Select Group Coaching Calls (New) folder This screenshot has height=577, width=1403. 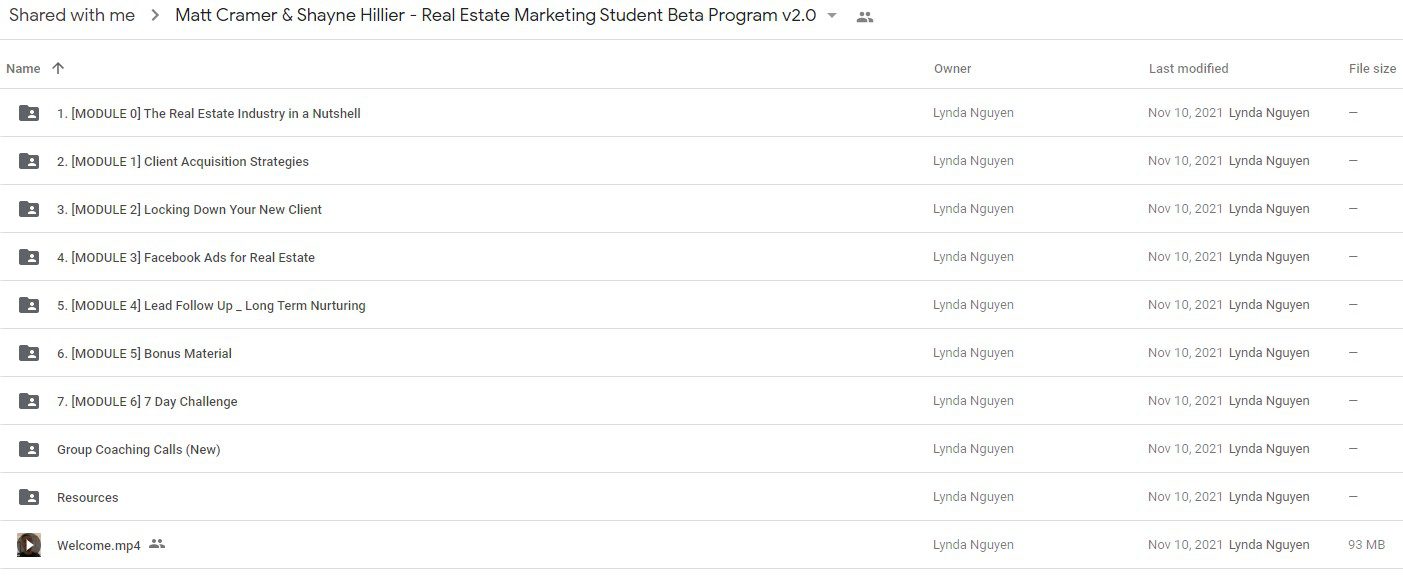[701, 449]
